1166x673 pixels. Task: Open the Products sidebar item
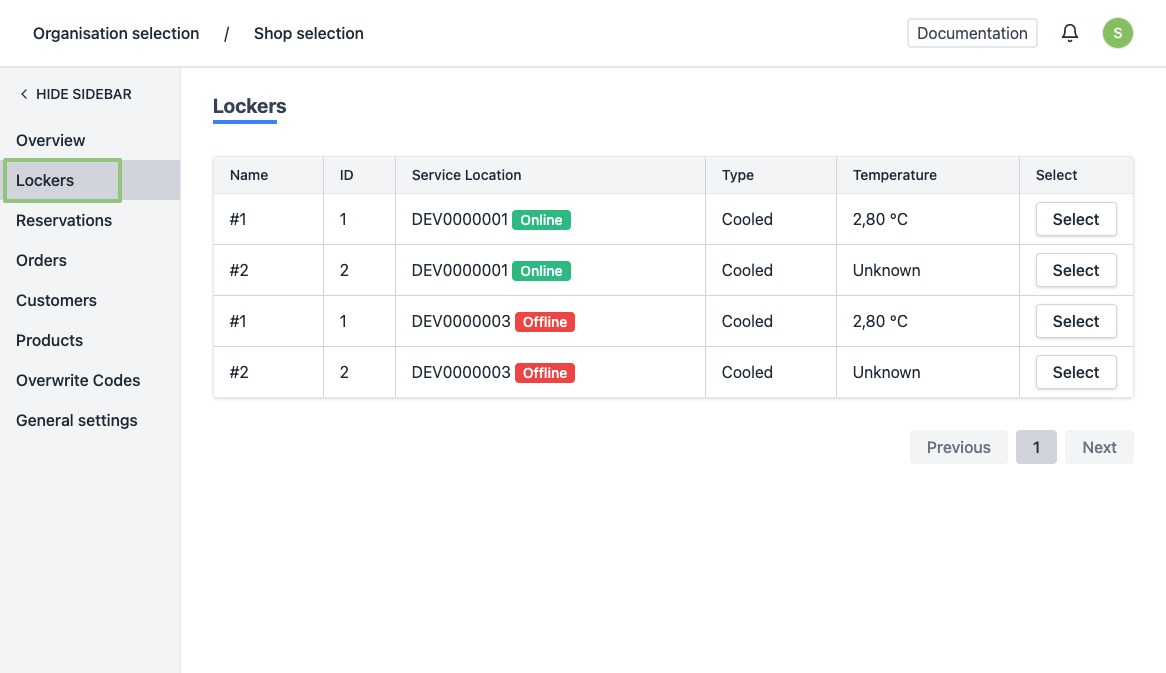(50, 340)
